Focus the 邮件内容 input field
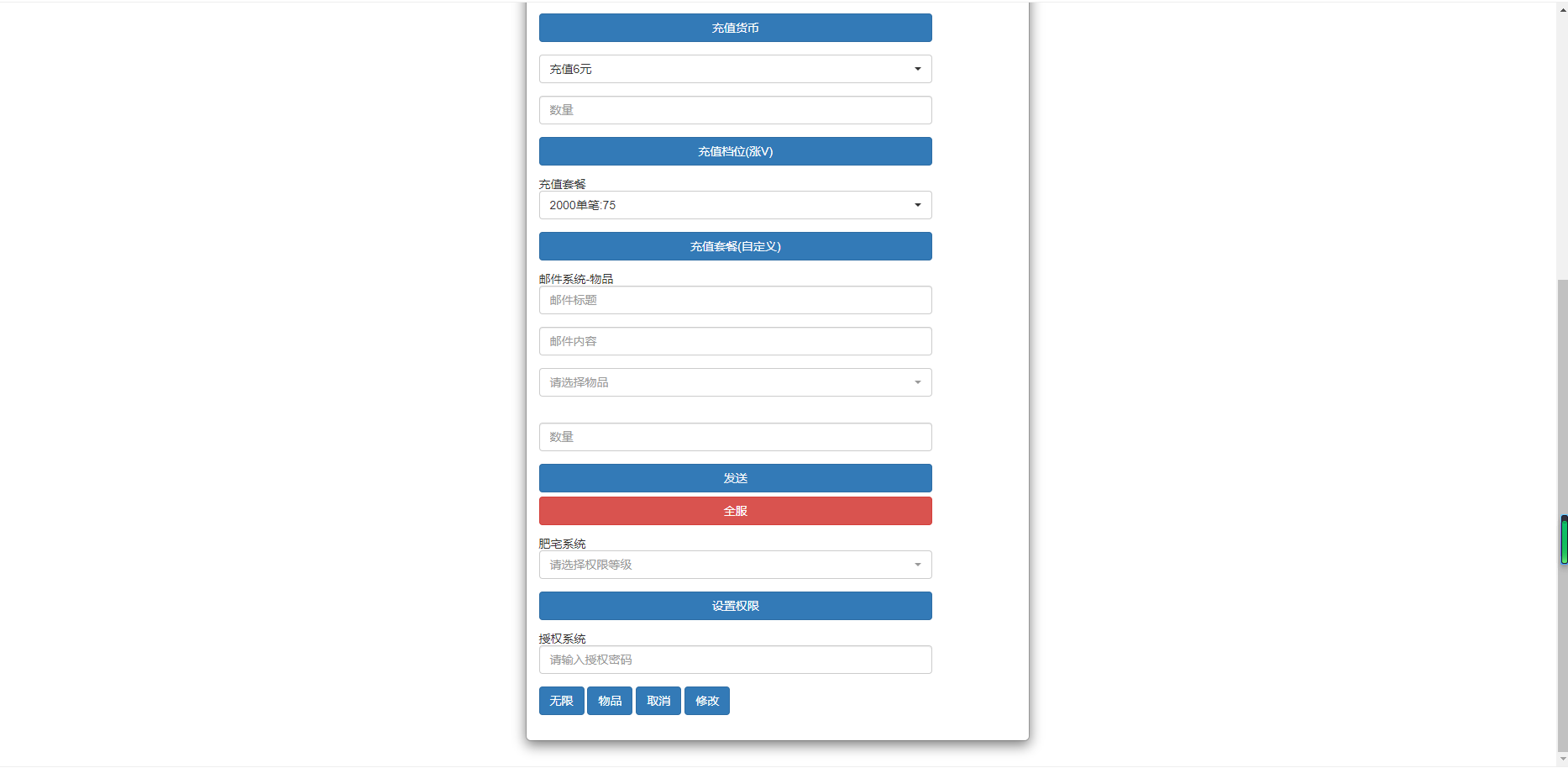 (x=735, y=341)
